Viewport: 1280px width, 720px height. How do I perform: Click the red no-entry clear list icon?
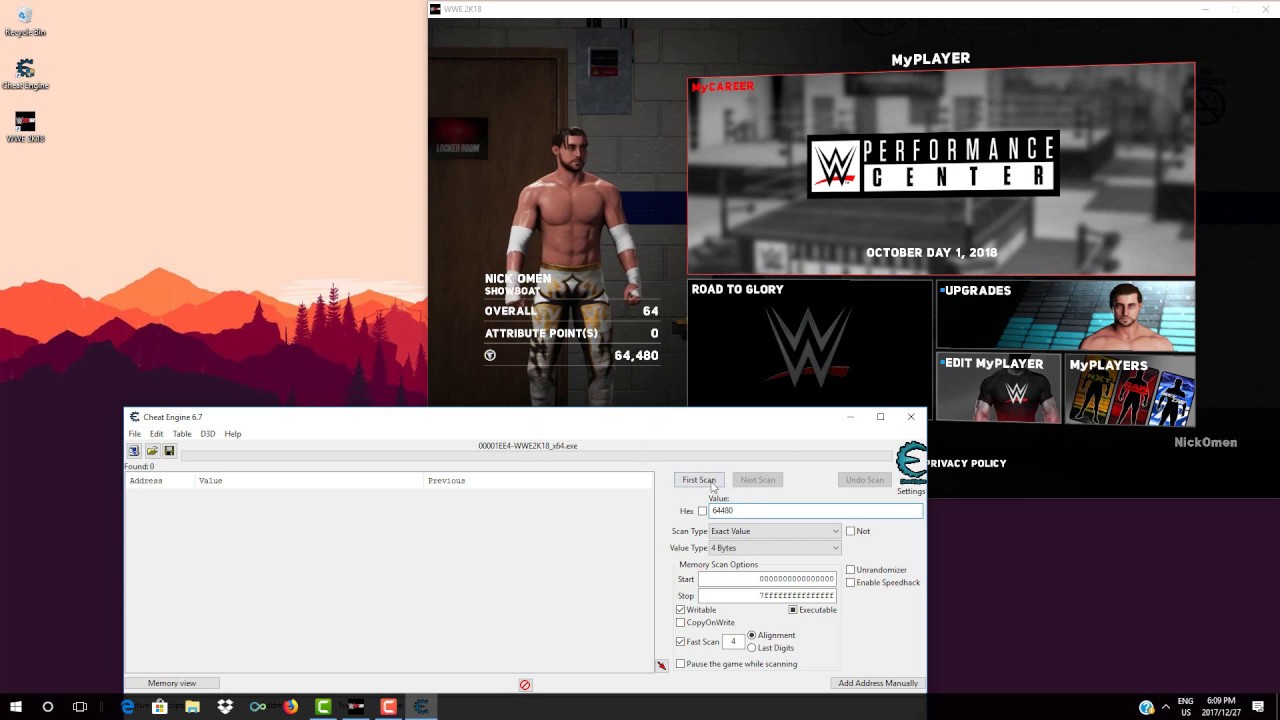(525, 685)
